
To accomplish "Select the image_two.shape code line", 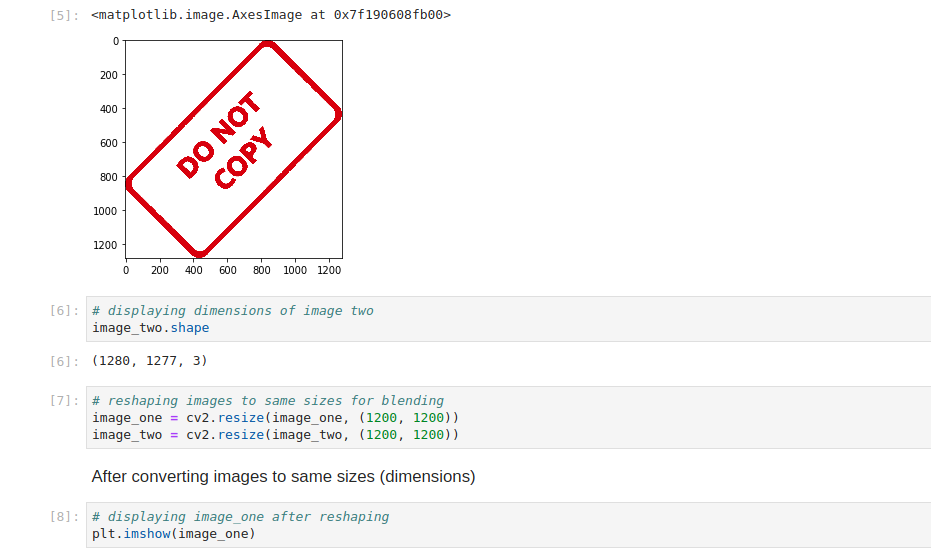I will pyautogui.click(x=151, y=328).
